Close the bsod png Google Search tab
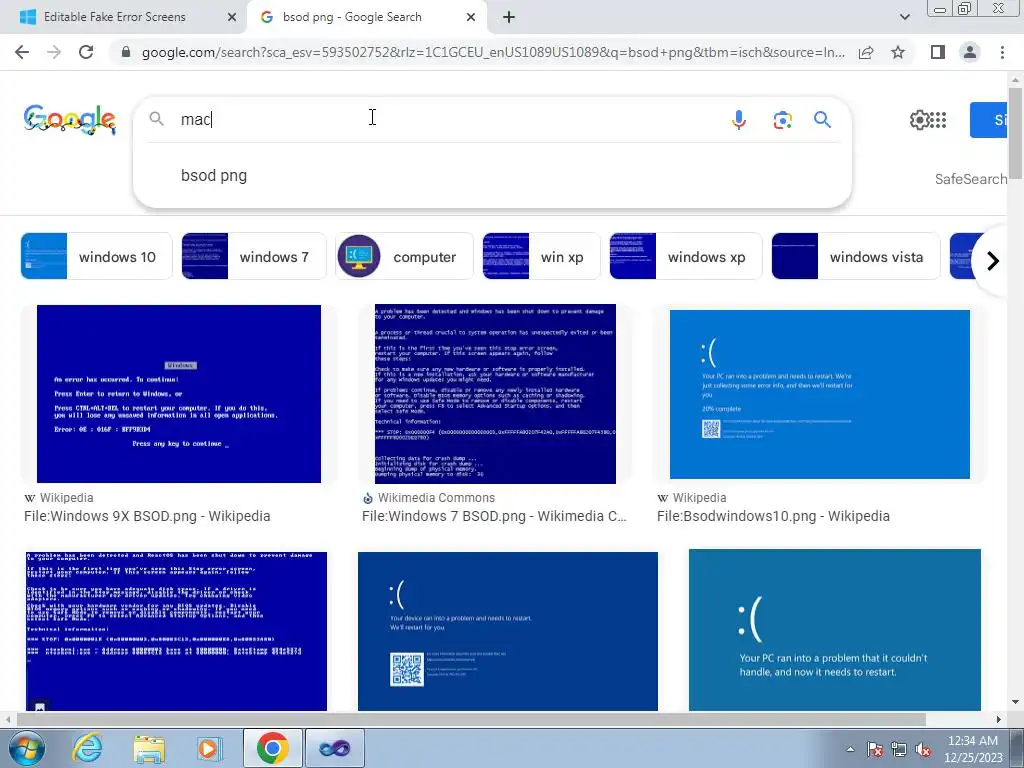This screenshot has height=768, width=1024. pyautogui.click(x=471, y=17)
